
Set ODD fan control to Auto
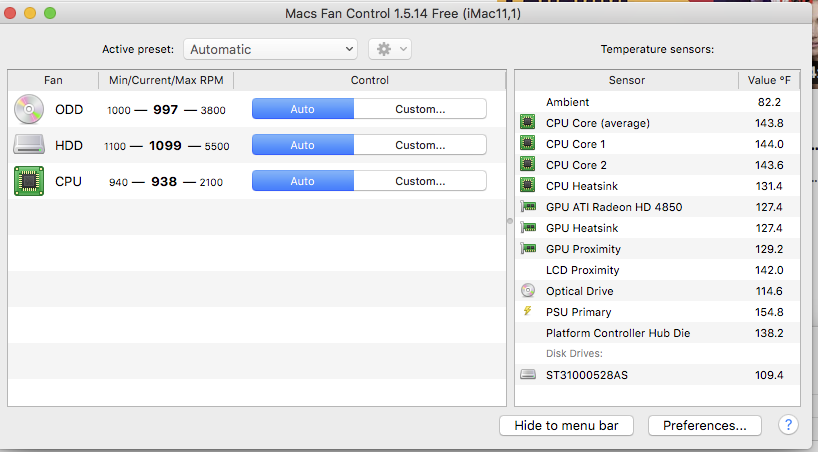click(x=303, y=109)
